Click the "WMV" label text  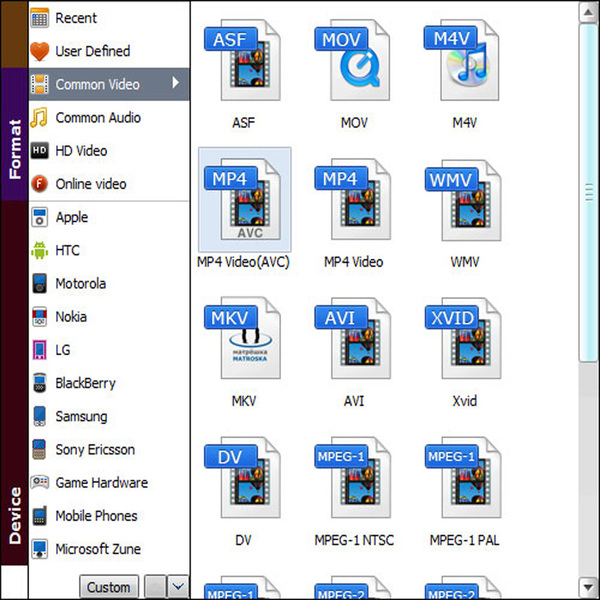pyautogui.click(x=465, y=262)
